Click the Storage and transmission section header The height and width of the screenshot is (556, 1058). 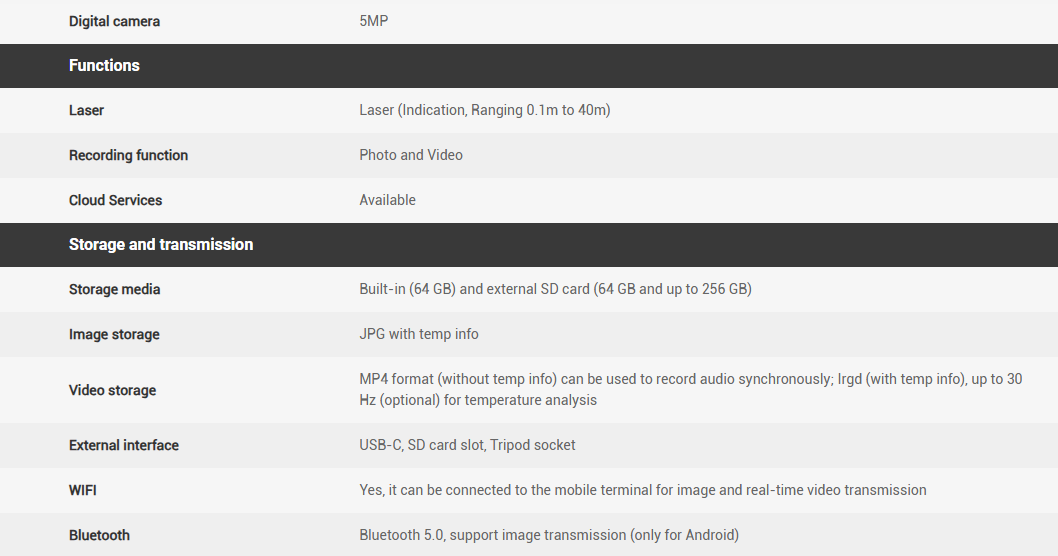(x=161, y=245)
